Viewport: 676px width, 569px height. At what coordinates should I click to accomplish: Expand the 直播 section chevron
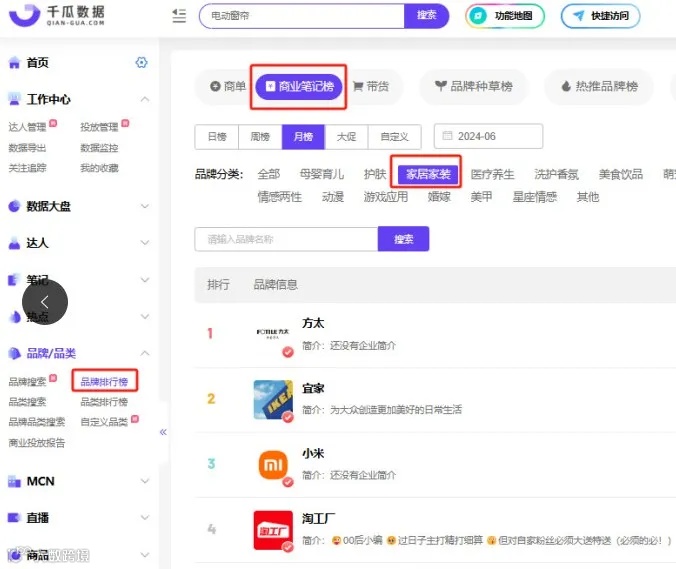[x=145, y=517]
